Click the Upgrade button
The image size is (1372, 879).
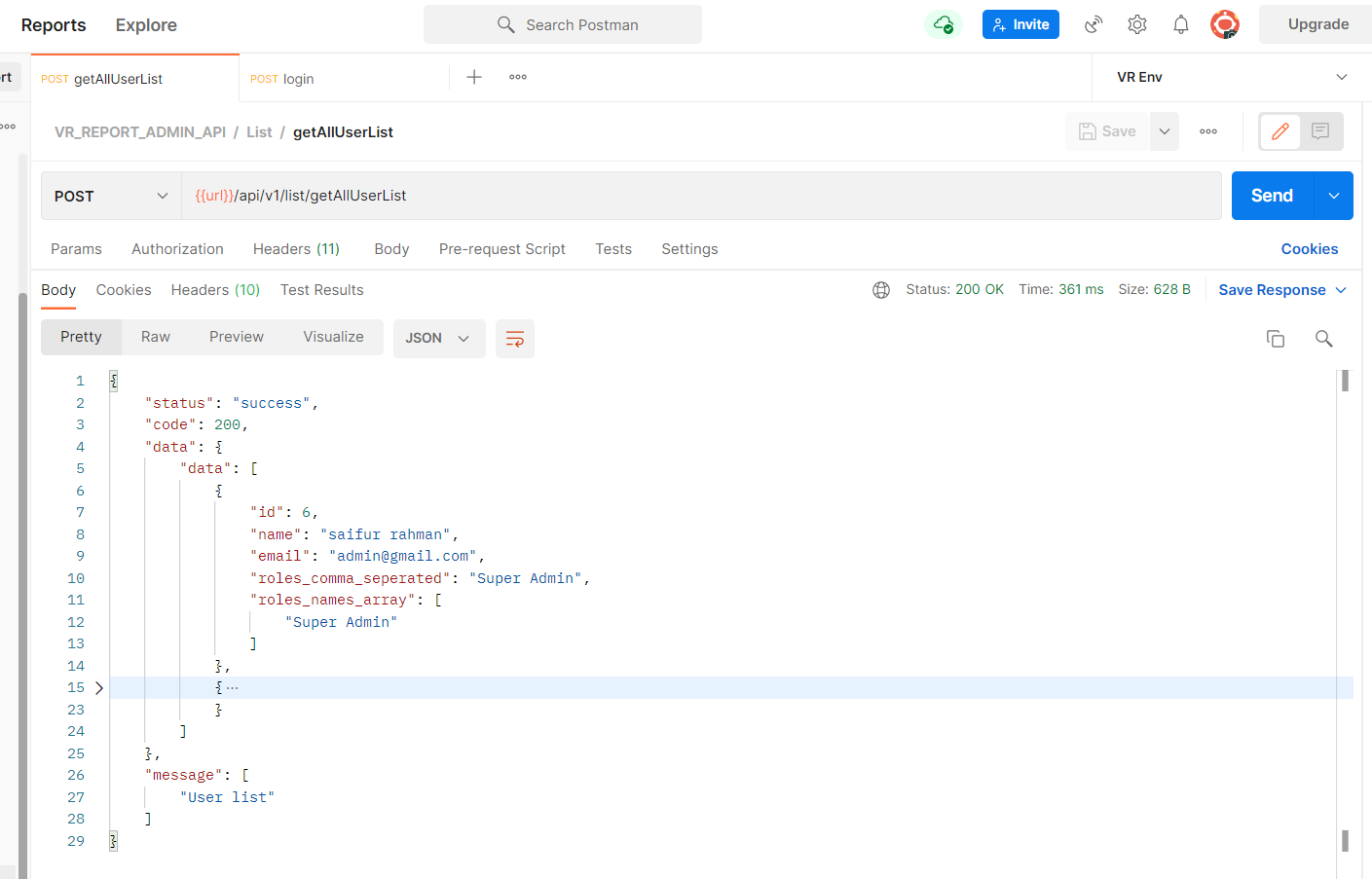tap(1317, 24)
